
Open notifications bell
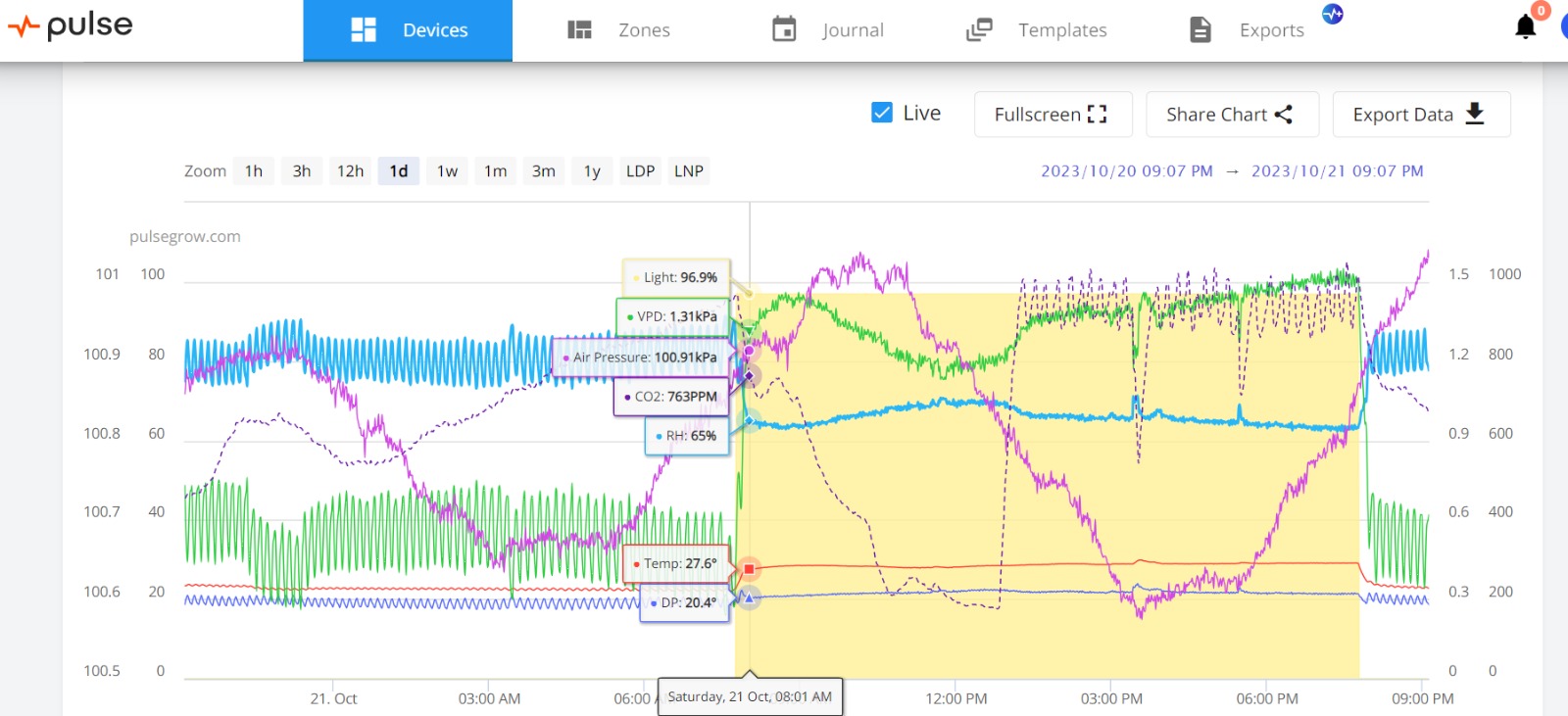coord(1525,27)
